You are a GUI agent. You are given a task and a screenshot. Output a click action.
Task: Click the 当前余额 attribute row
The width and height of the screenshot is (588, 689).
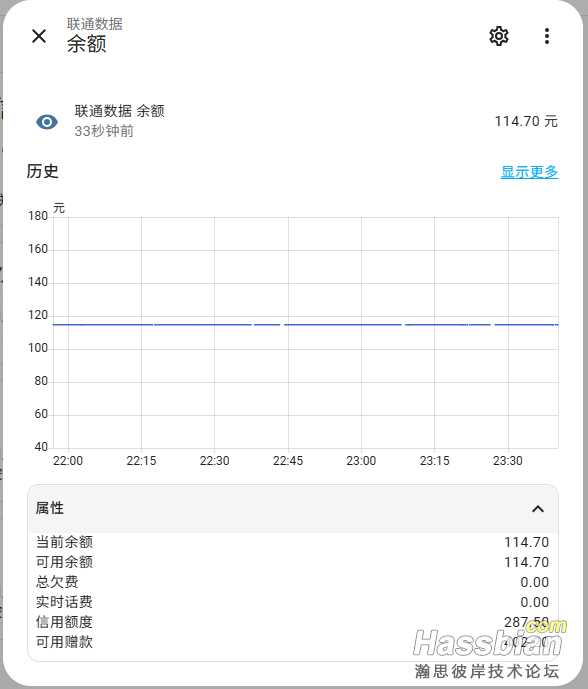point(293,542)
